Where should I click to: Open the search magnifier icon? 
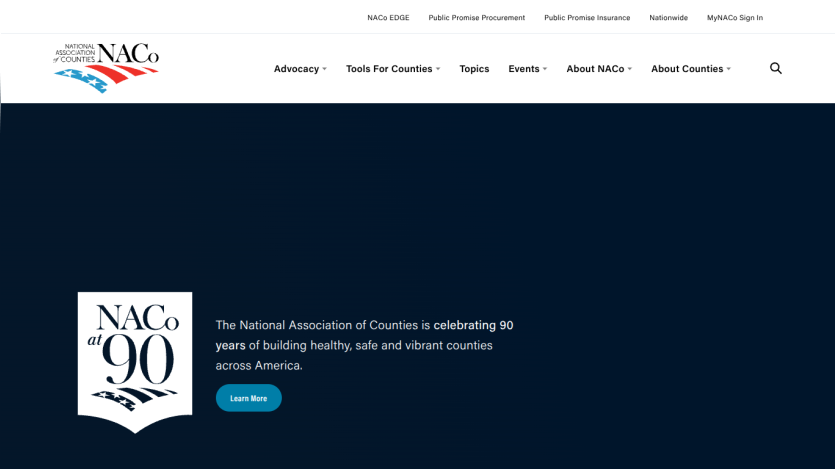coord(776,68)
